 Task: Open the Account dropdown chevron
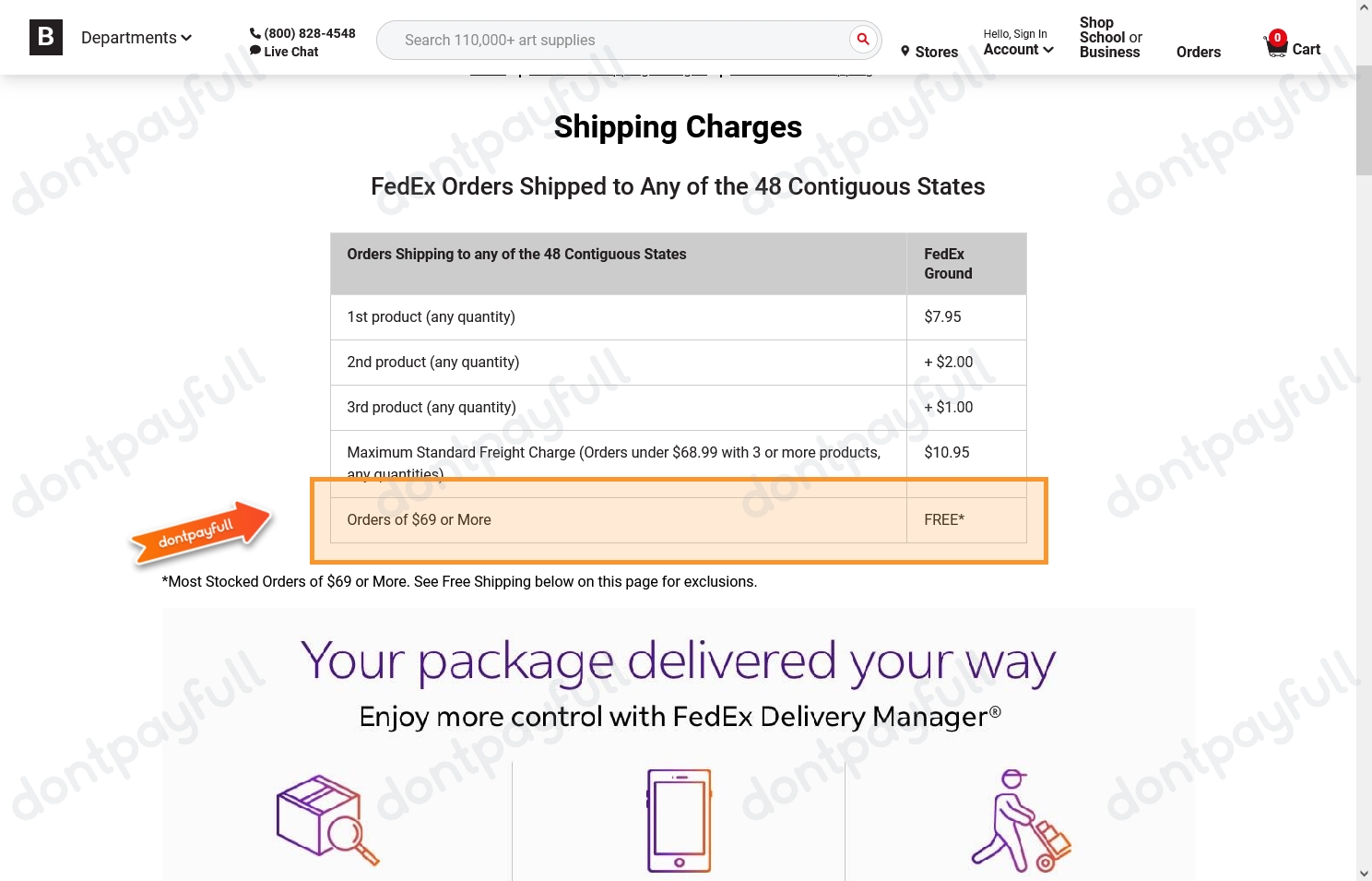[x=1048, y=50]
